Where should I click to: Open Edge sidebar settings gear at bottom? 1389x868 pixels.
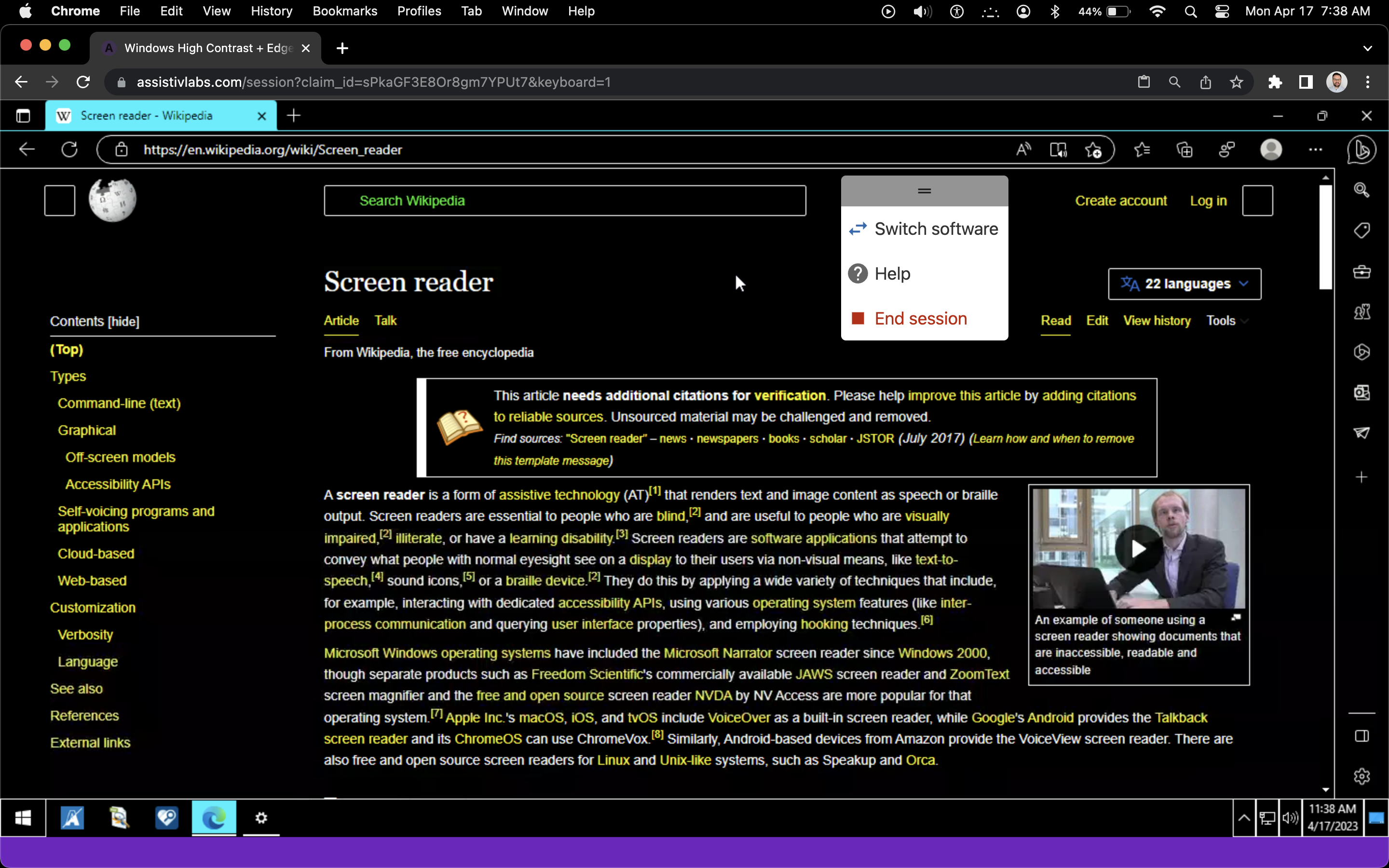[x=1362, y=776]
